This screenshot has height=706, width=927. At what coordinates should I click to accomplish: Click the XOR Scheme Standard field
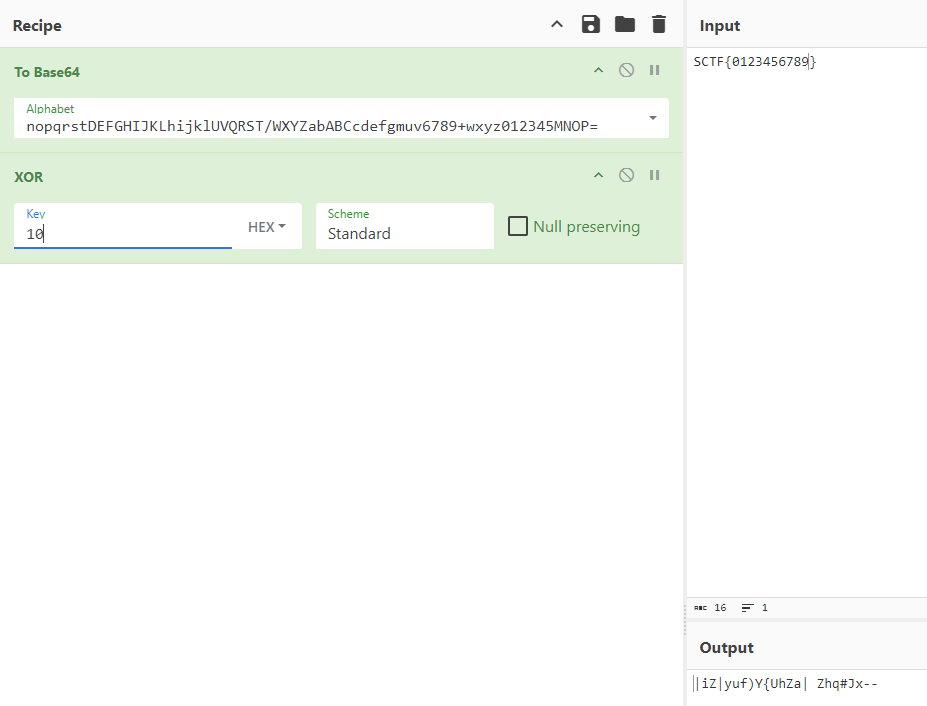(404, 233)
